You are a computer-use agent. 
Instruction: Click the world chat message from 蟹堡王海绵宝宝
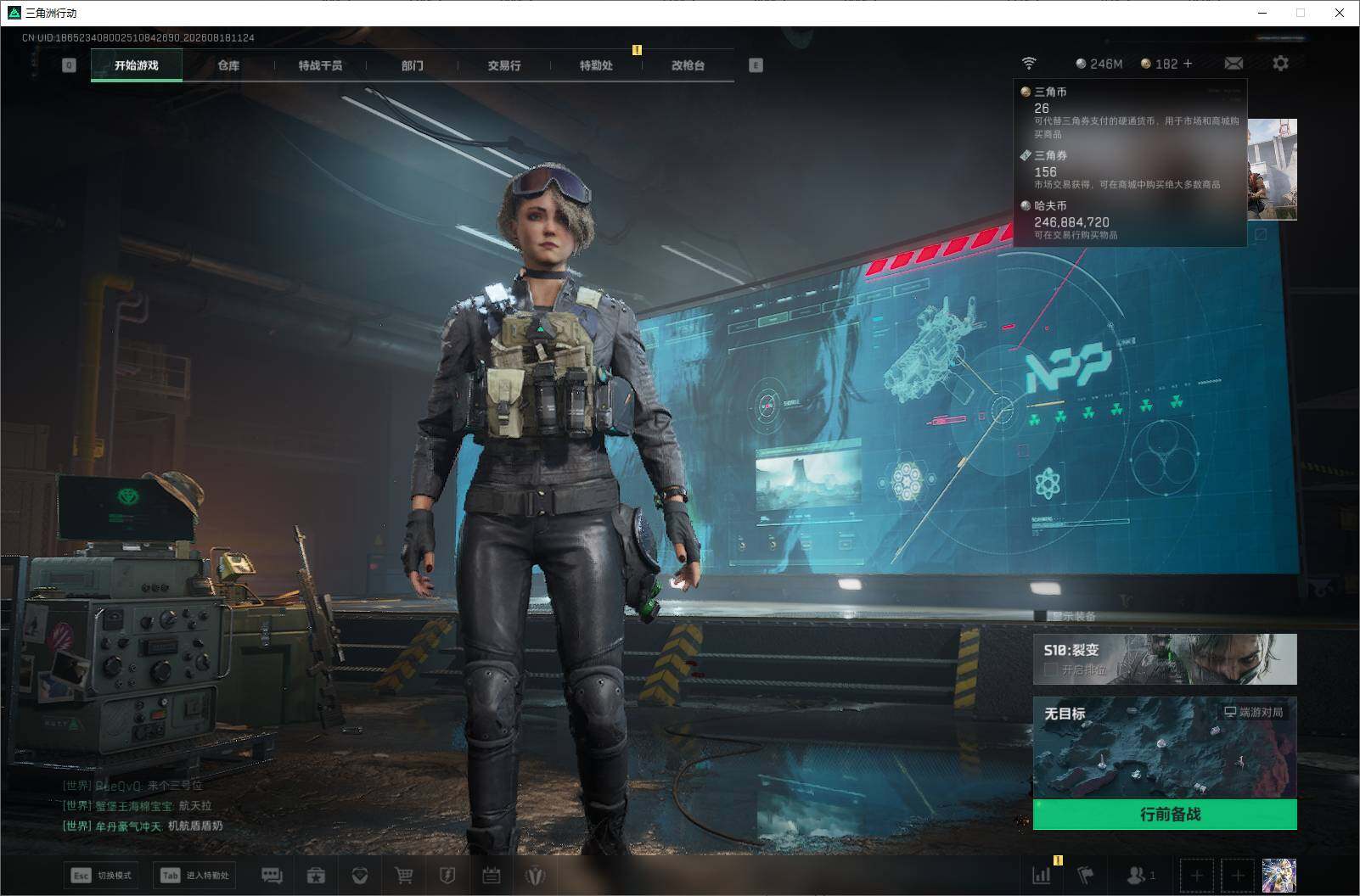[138, 806]
